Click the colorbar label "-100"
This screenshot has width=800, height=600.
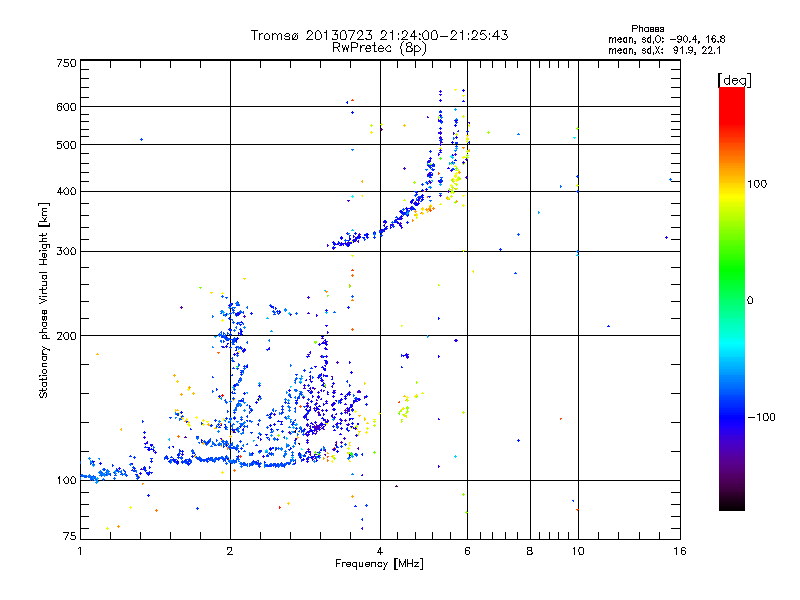coord(761,417)
